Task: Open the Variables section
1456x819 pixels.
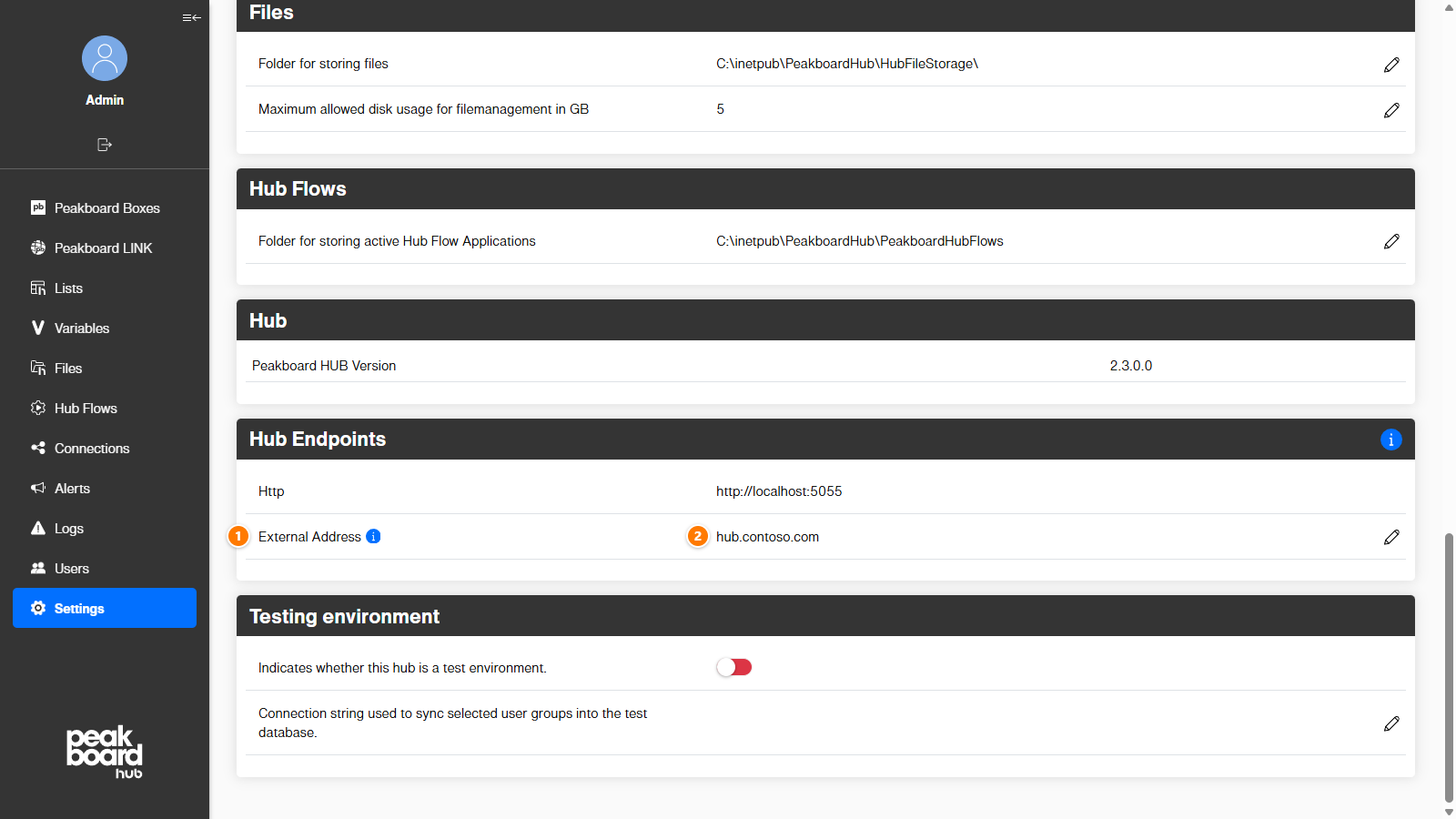Action: [105, 328]
